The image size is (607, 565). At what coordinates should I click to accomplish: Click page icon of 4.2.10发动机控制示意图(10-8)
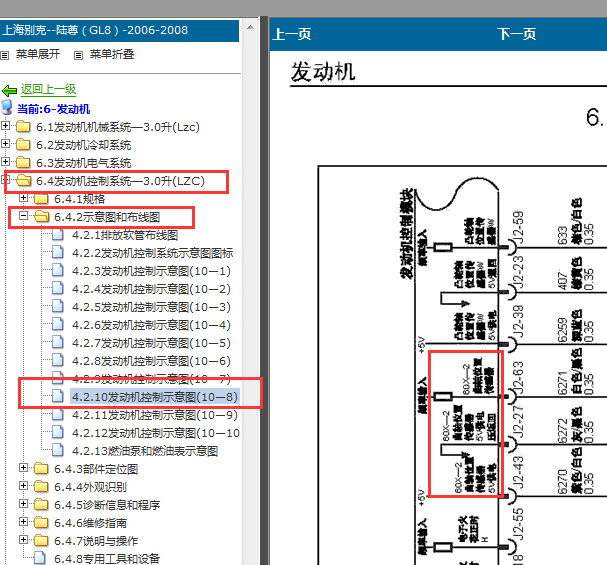[58, 397]
